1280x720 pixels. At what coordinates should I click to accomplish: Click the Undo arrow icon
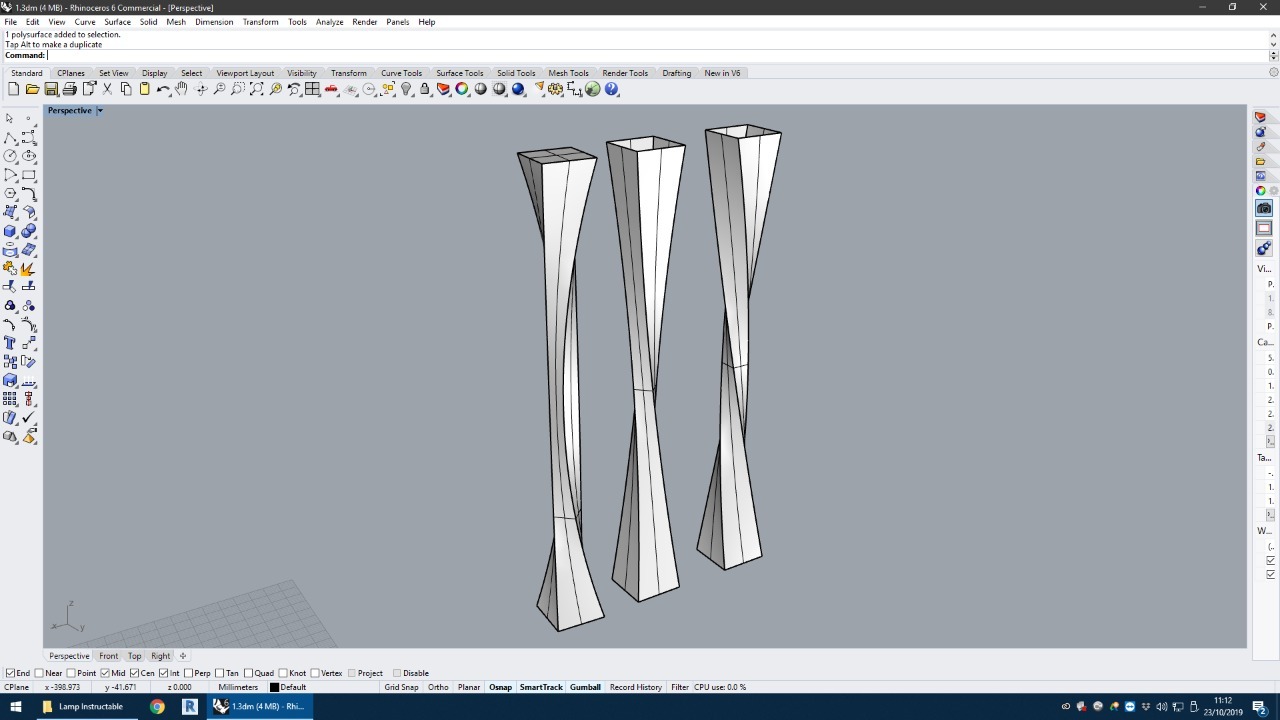pyautogui.click(x=163, y=89)
